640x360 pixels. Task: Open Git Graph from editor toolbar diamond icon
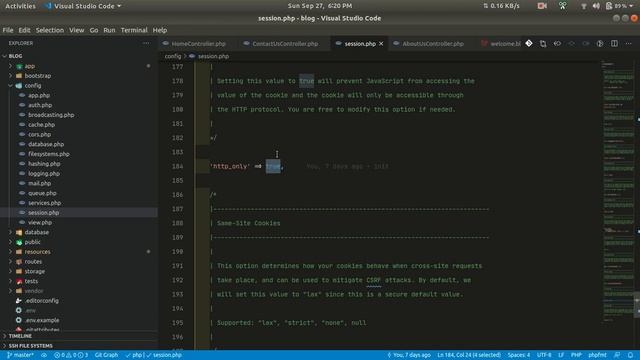pyautogui.click(x=529, y=43)
